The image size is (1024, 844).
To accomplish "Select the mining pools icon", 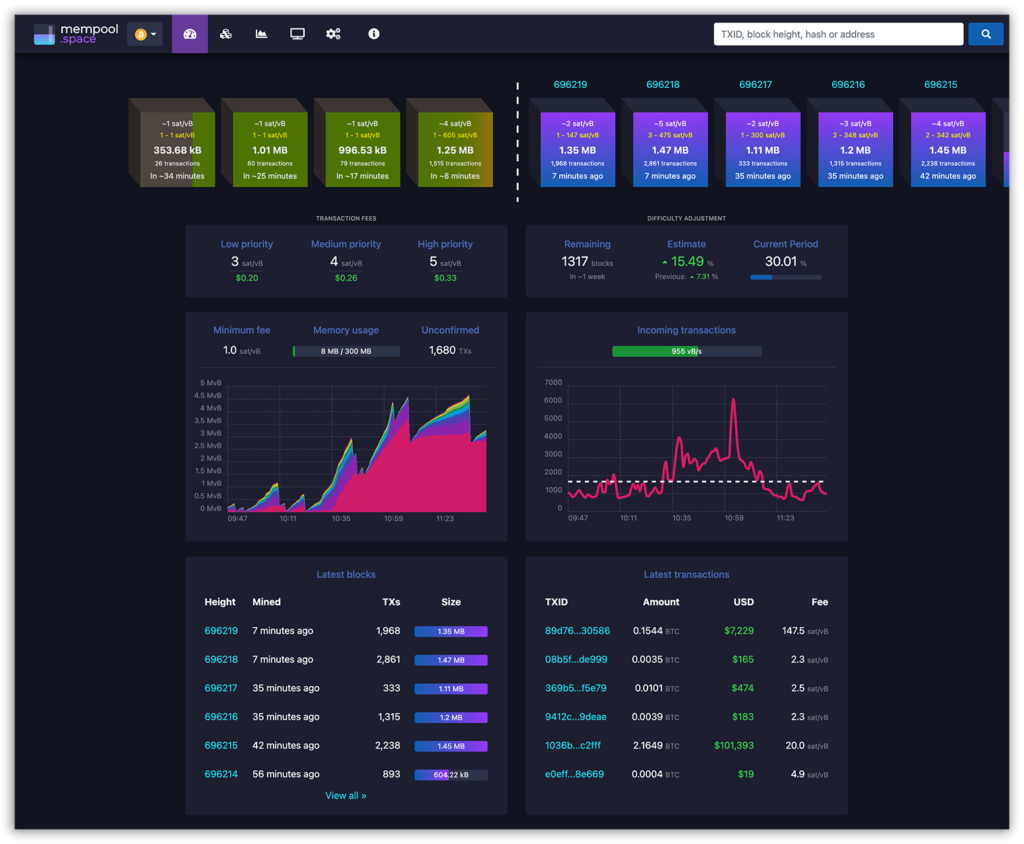I will [225, 33].
